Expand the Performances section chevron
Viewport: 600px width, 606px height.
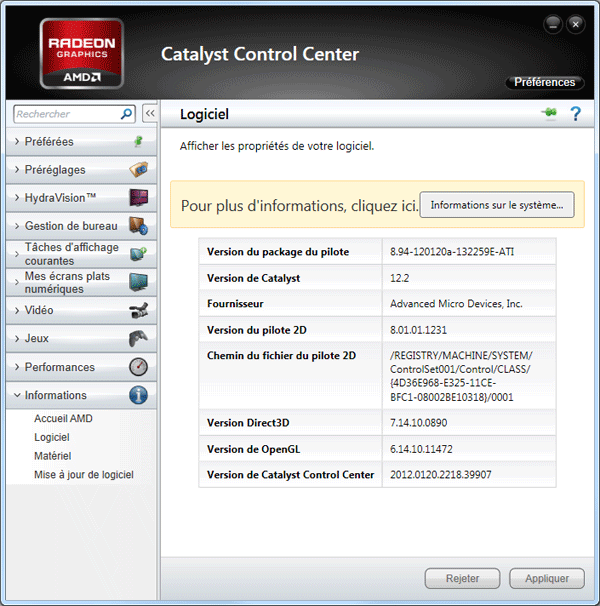(x=17, y=367)
